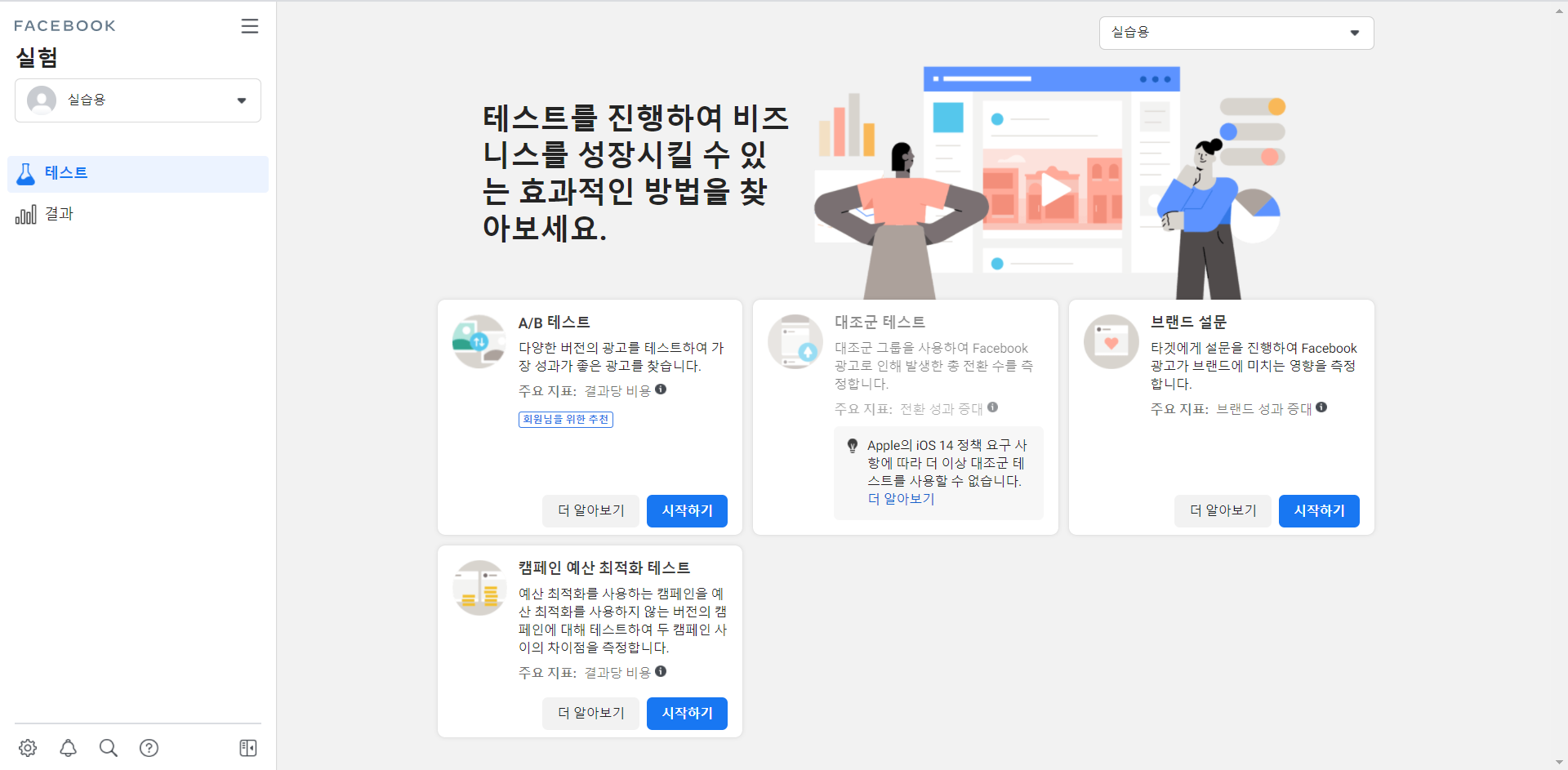Open the 실습용 account dropdown in the sidebar
Image resolution: width=1568 pixels, height=770 pixels.
pos(138,100)
